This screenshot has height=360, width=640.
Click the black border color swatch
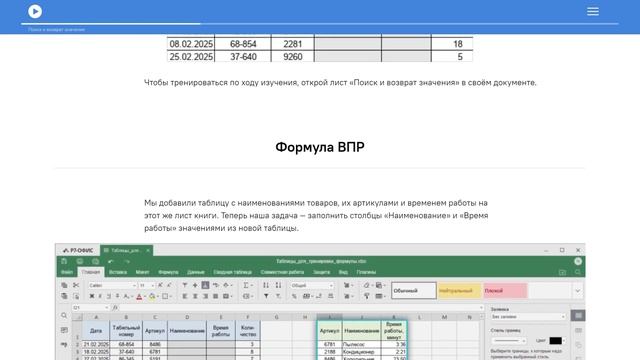pos(555,340)
